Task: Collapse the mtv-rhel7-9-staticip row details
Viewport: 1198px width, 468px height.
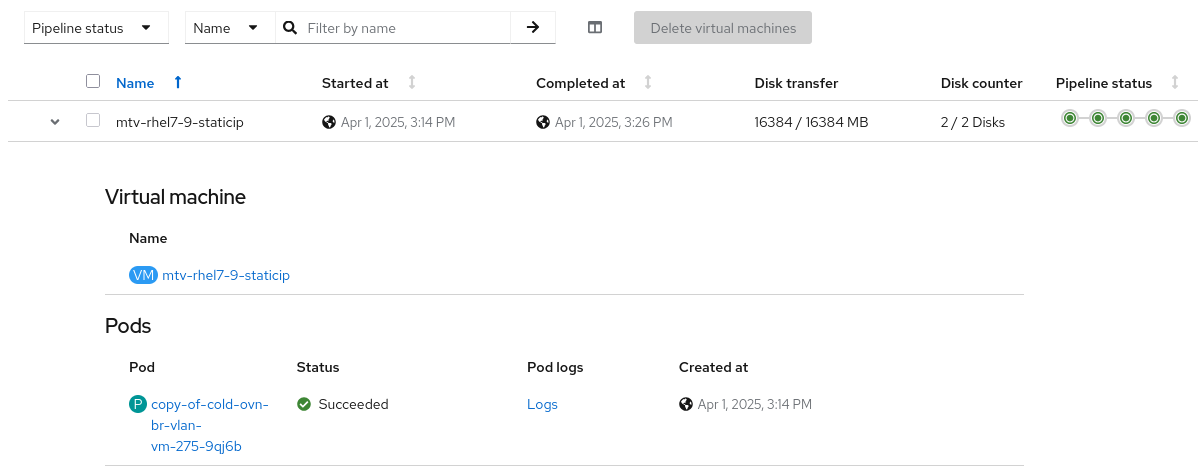Action: point(55,122)
